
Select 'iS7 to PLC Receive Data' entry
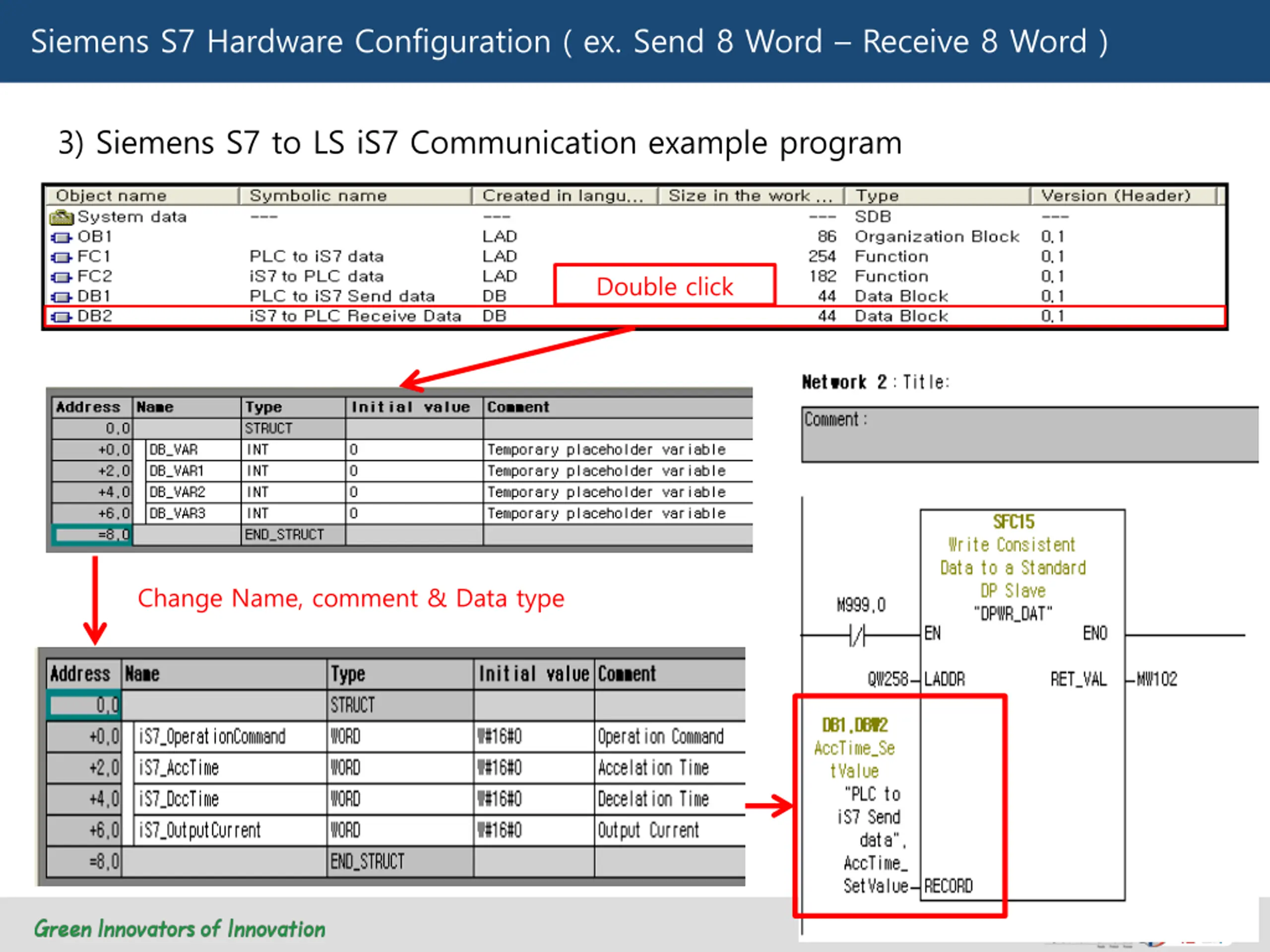(355, 316)
